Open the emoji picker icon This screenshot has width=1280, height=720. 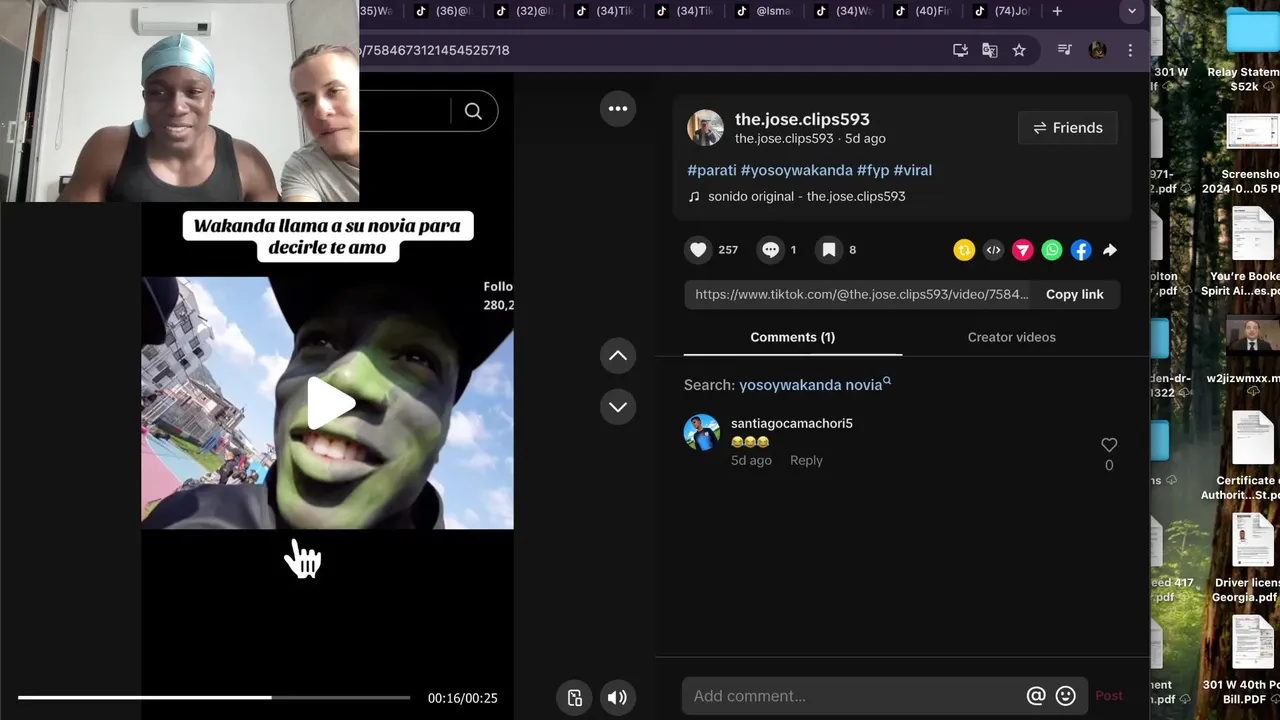[1066, 696]
